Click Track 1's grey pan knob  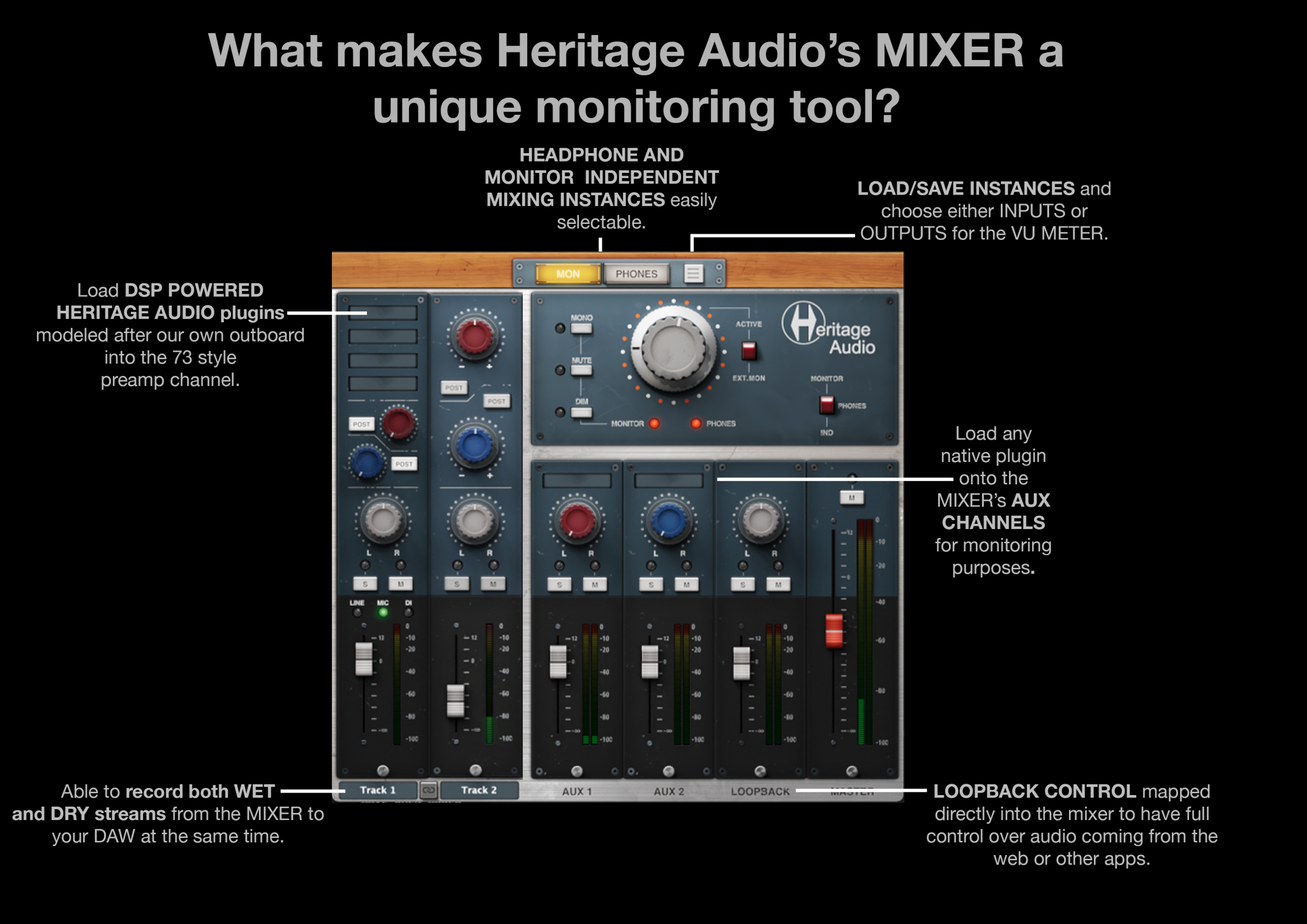pyautogui.click(x=382, y=519)
